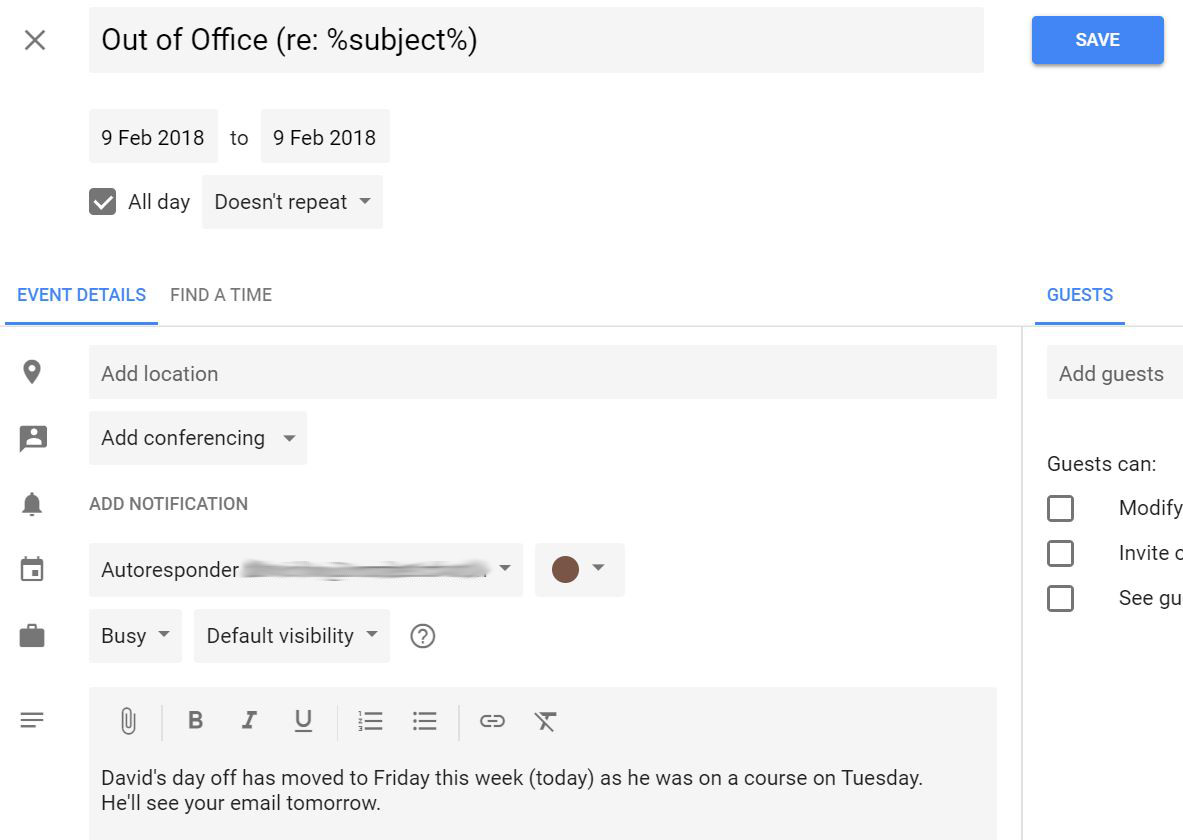Expand the Add conferencing dropdown
The height and width of the screenshot is (840, 1183).
[198, 438]
